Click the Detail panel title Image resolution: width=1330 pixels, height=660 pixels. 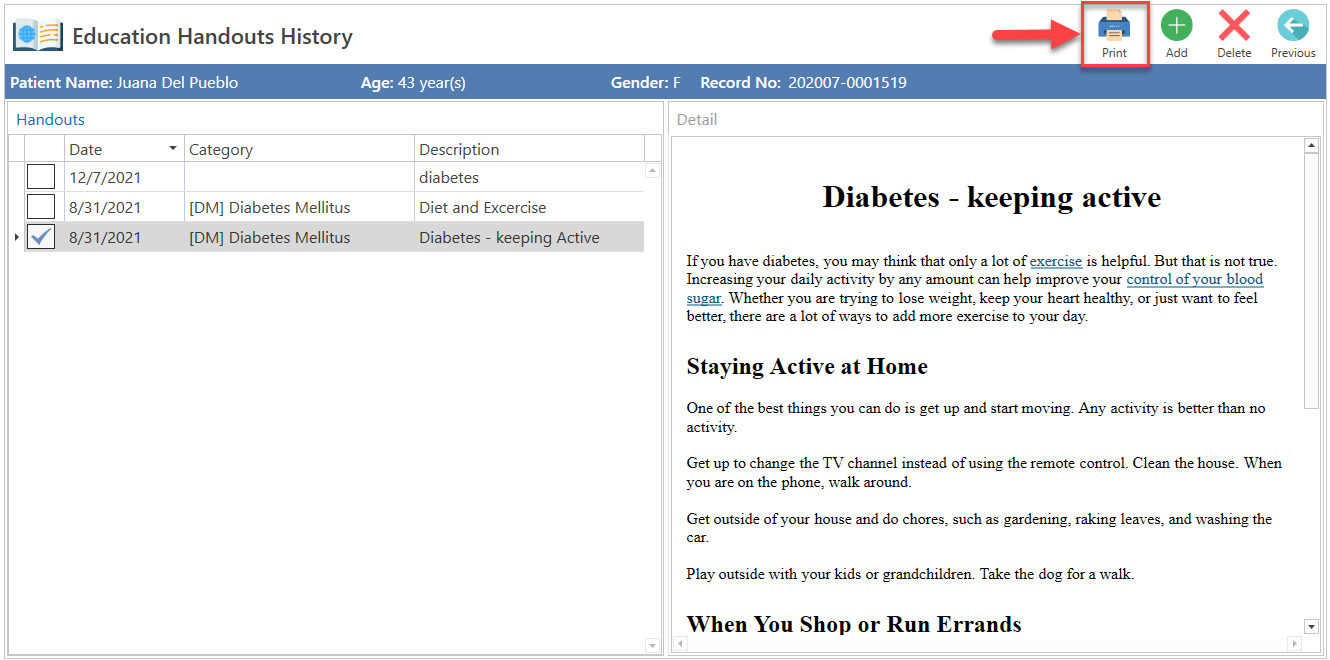(x=697, y=119)
